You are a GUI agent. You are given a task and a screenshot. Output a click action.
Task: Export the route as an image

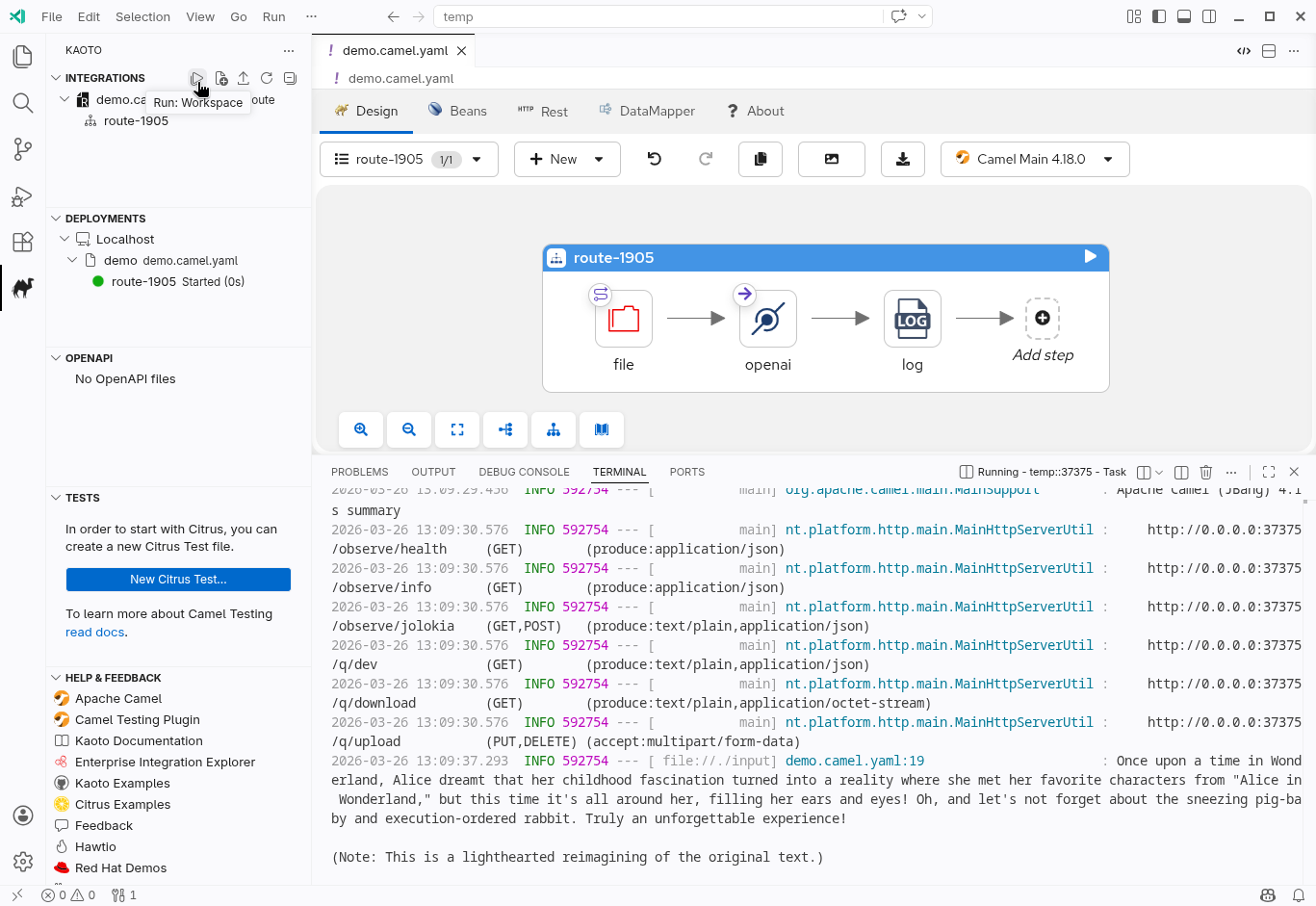[x=832, y=159]
